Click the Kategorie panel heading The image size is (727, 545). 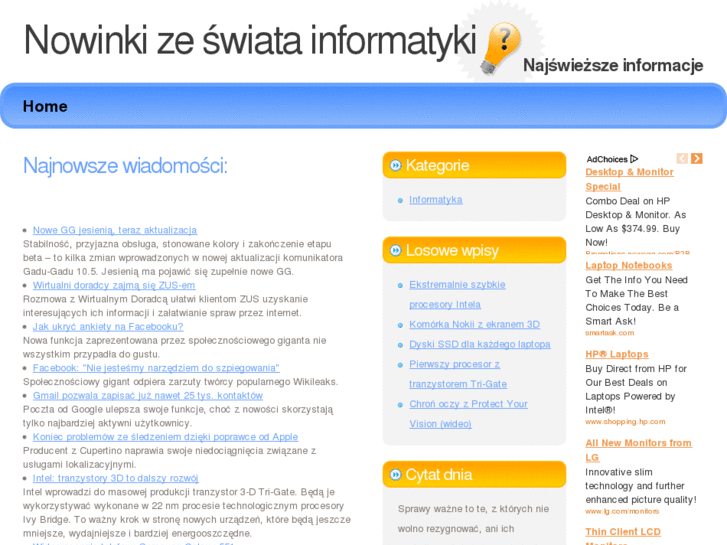pos(437,165)
